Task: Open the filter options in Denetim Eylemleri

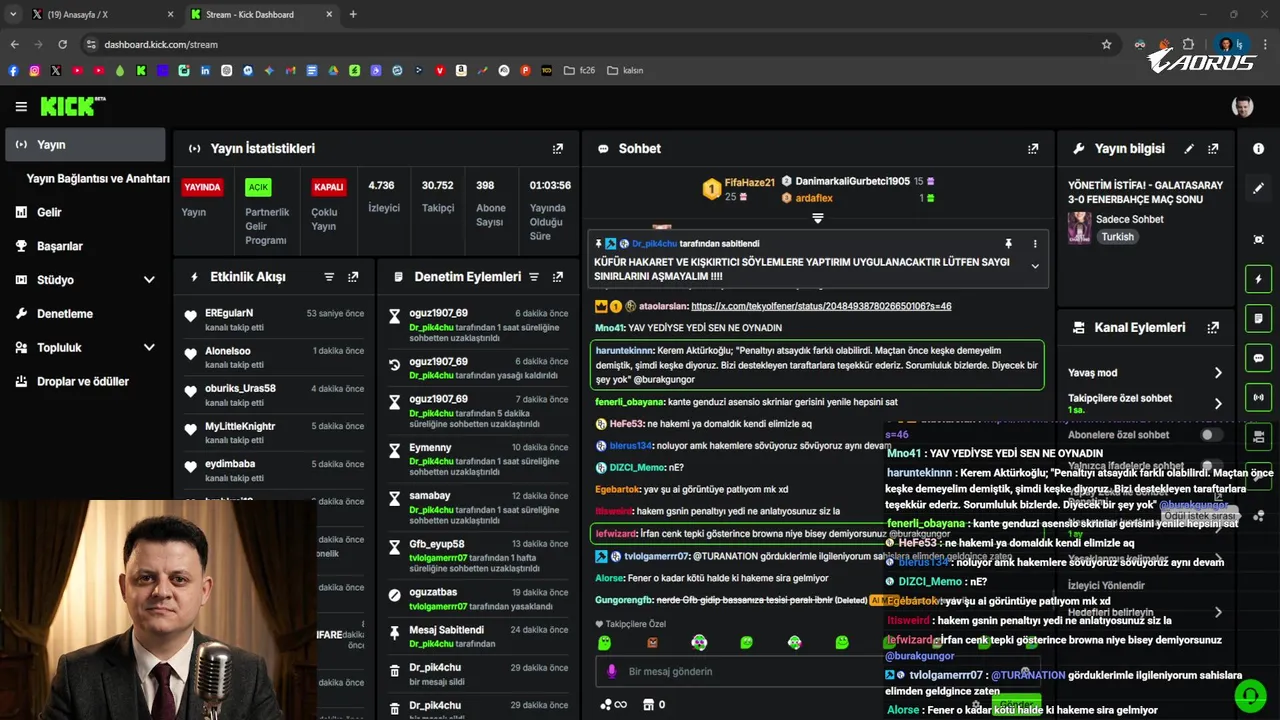Action: coord(534,277)
